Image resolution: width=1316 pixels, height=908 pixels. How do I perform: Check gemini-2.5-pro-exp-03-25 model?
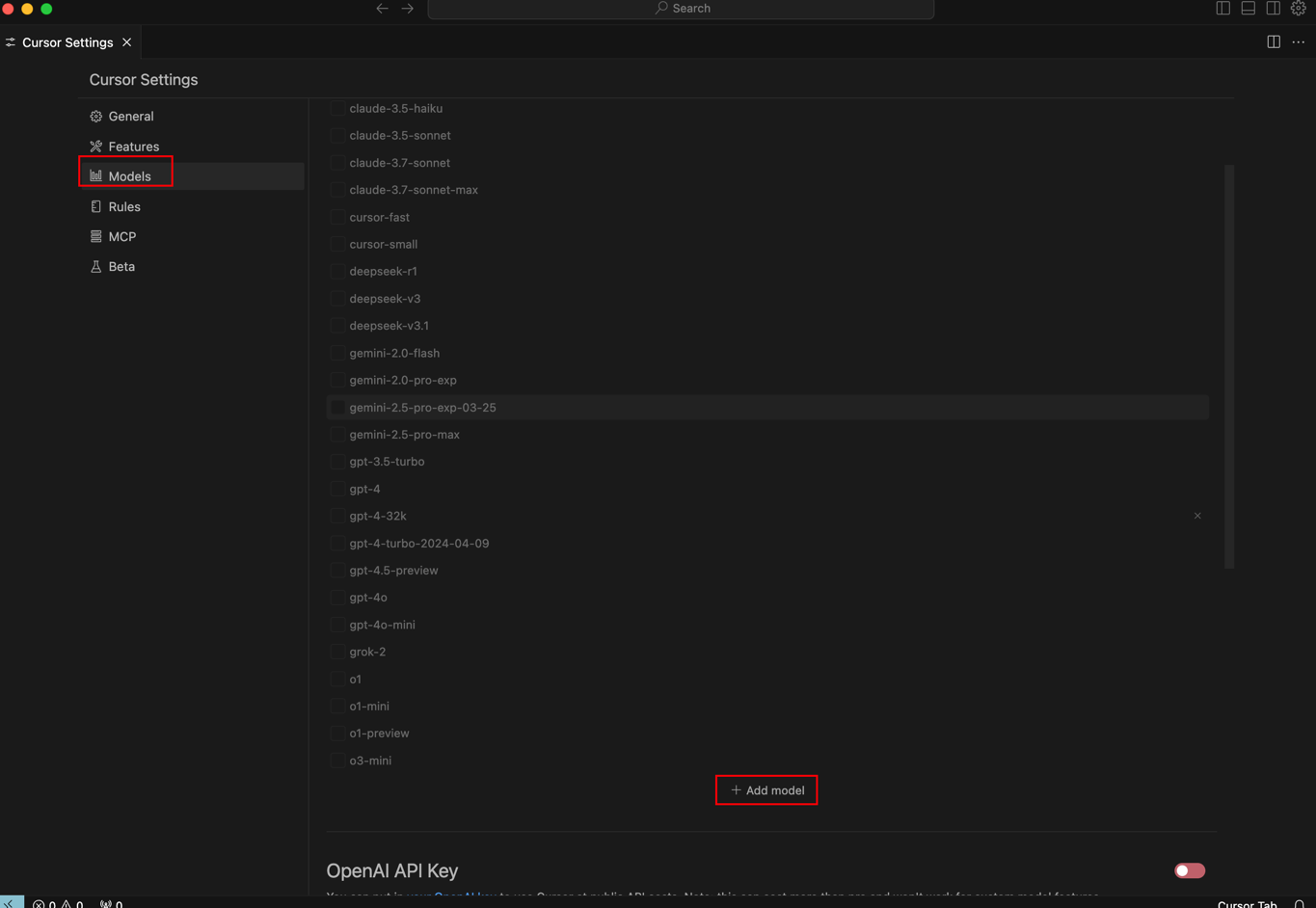(337, 408)
